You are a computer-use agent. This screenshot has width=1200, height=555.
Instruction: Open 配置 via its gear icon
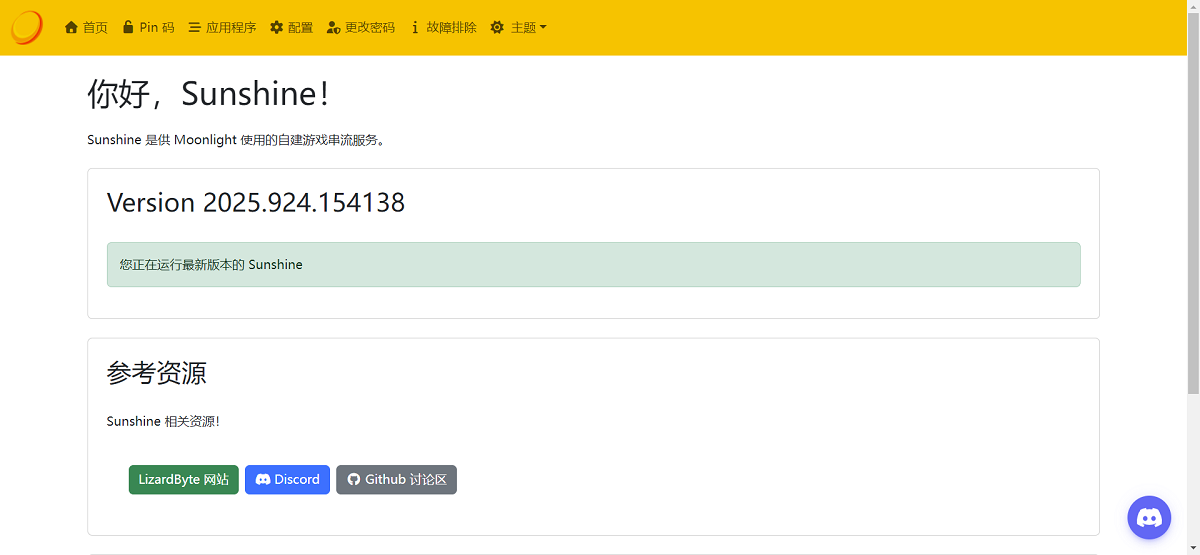point(277,28)
